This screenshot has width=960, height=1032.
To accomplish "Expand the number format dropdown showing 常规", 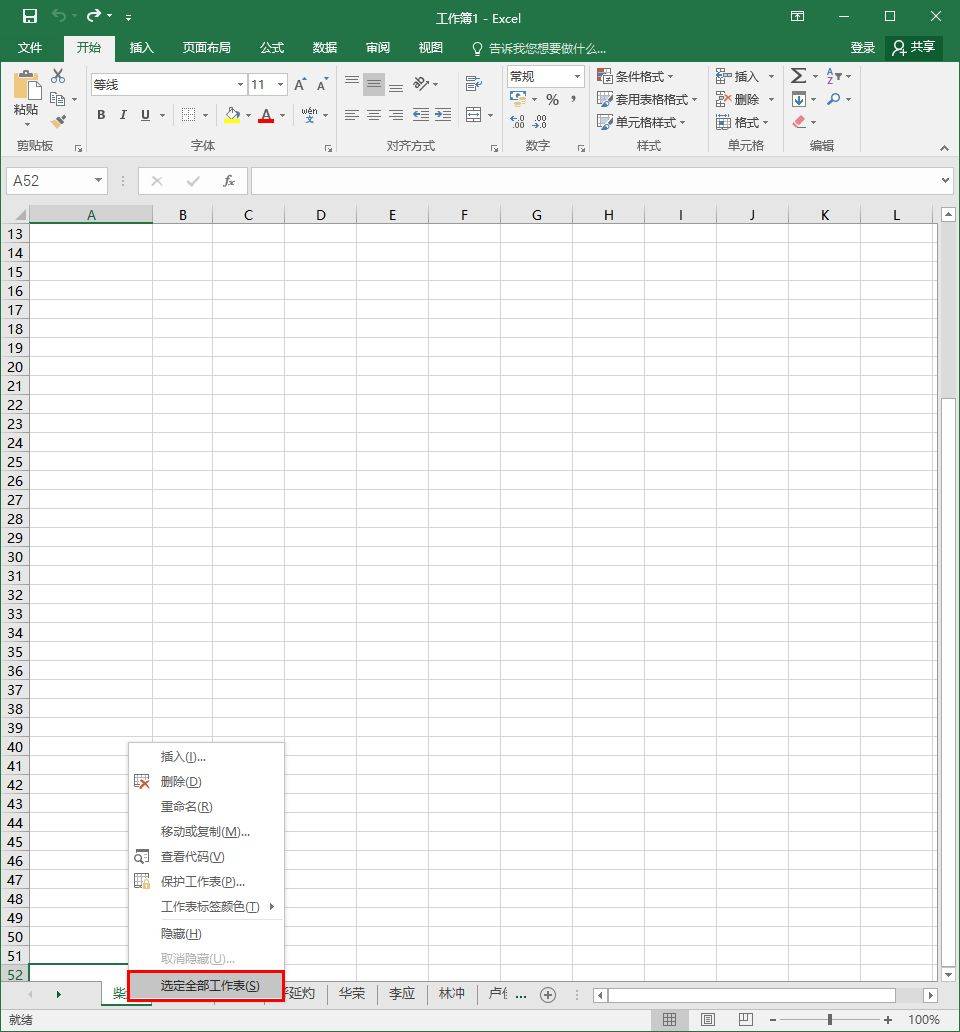I will point(577,76).
